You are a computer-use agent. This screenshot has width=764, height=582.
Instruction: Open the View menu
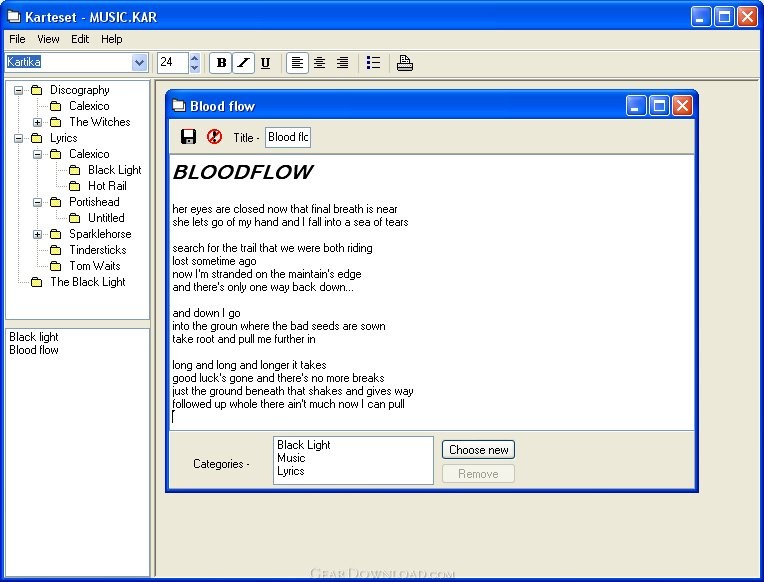coord(48,39)
